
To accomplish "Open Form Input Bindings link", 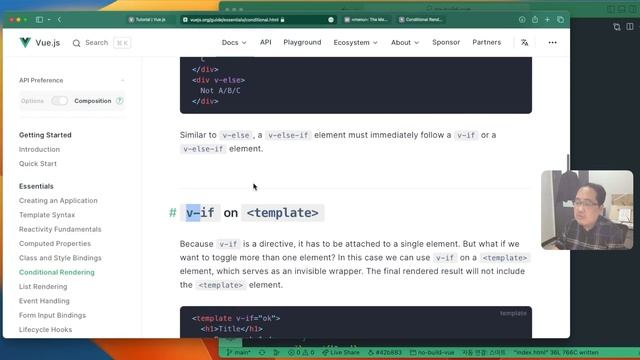I will [52, 315].
